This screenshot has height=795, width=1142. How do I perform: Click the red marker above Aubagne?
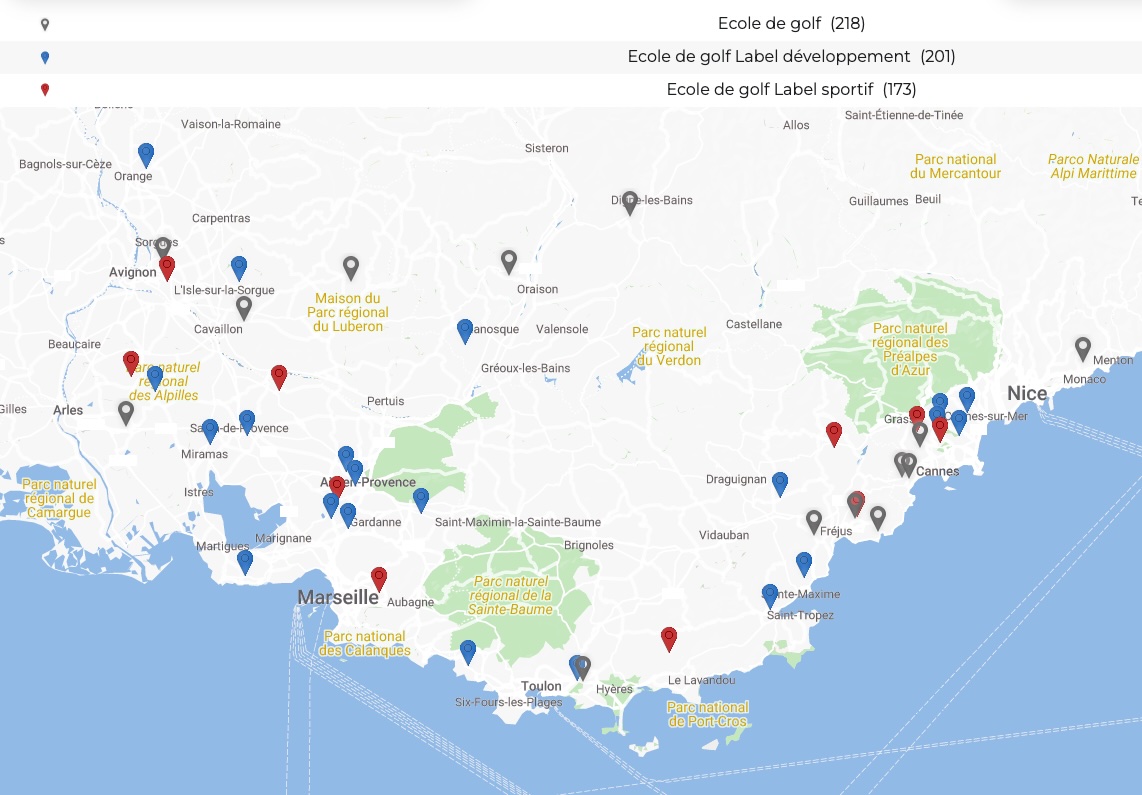(x=379, y=578)
